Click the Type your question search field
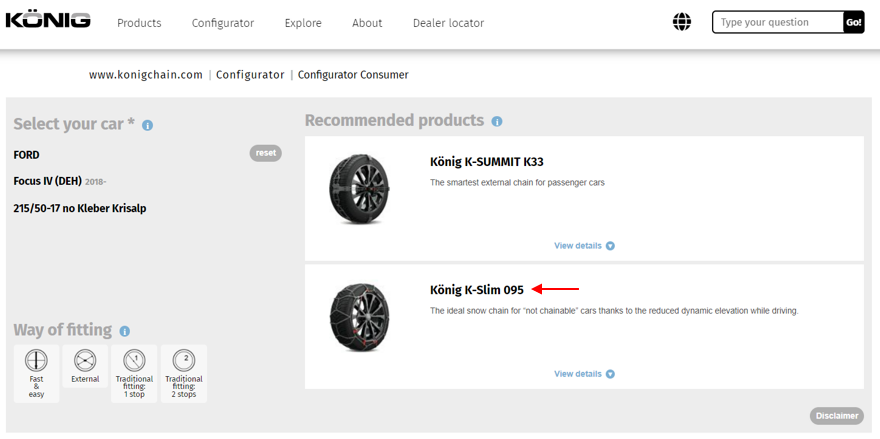This screenshot has width=880, height=439. click(777, 22)
